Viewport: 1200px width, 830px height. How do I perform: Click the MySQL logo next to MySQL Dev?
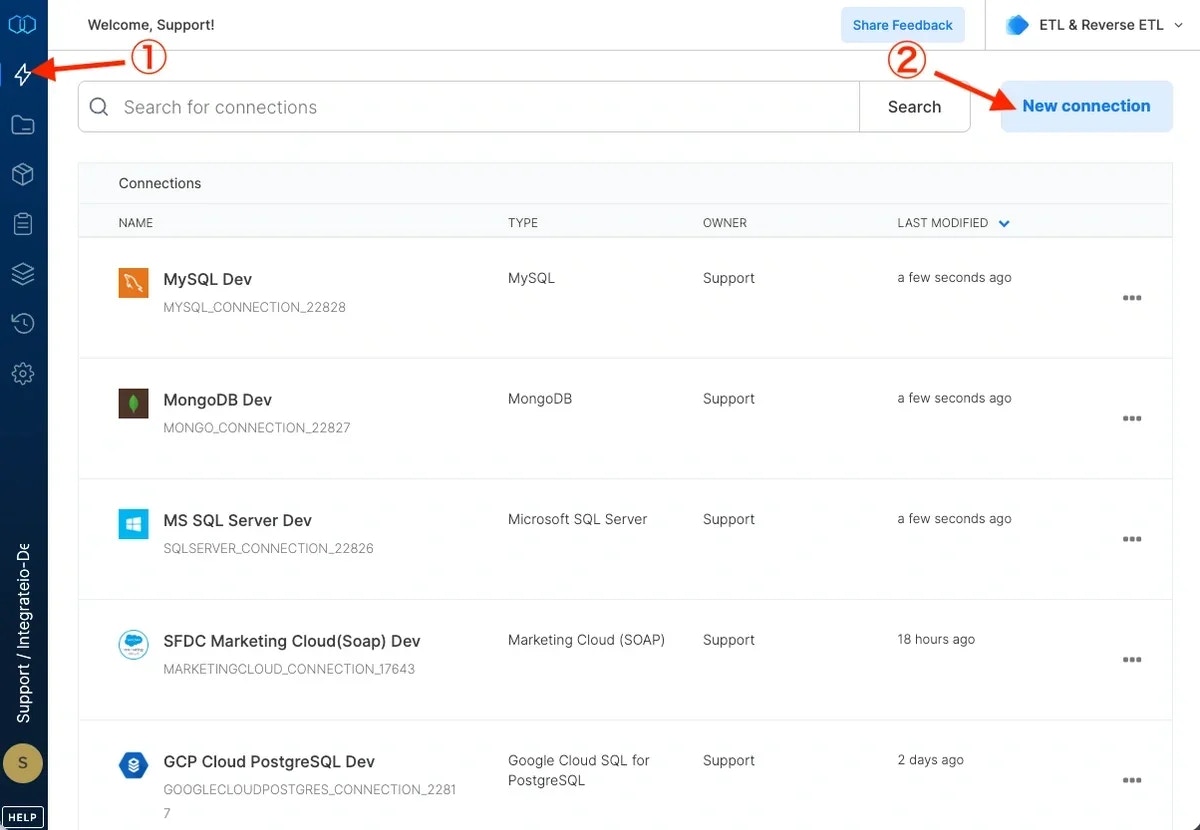(133, 283)
